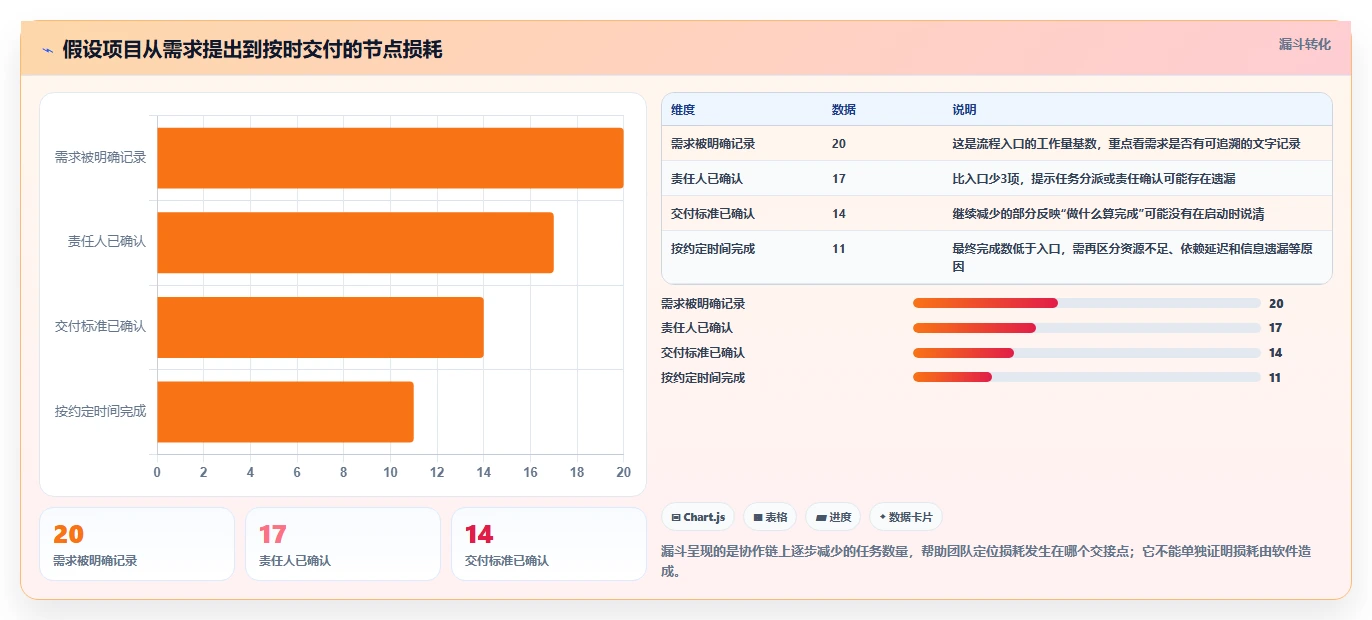This screenshot has width=1372, height=620.
Task: Click the footnote paragraph starting 漏斗呈现的是
Action: pos(986,561)
